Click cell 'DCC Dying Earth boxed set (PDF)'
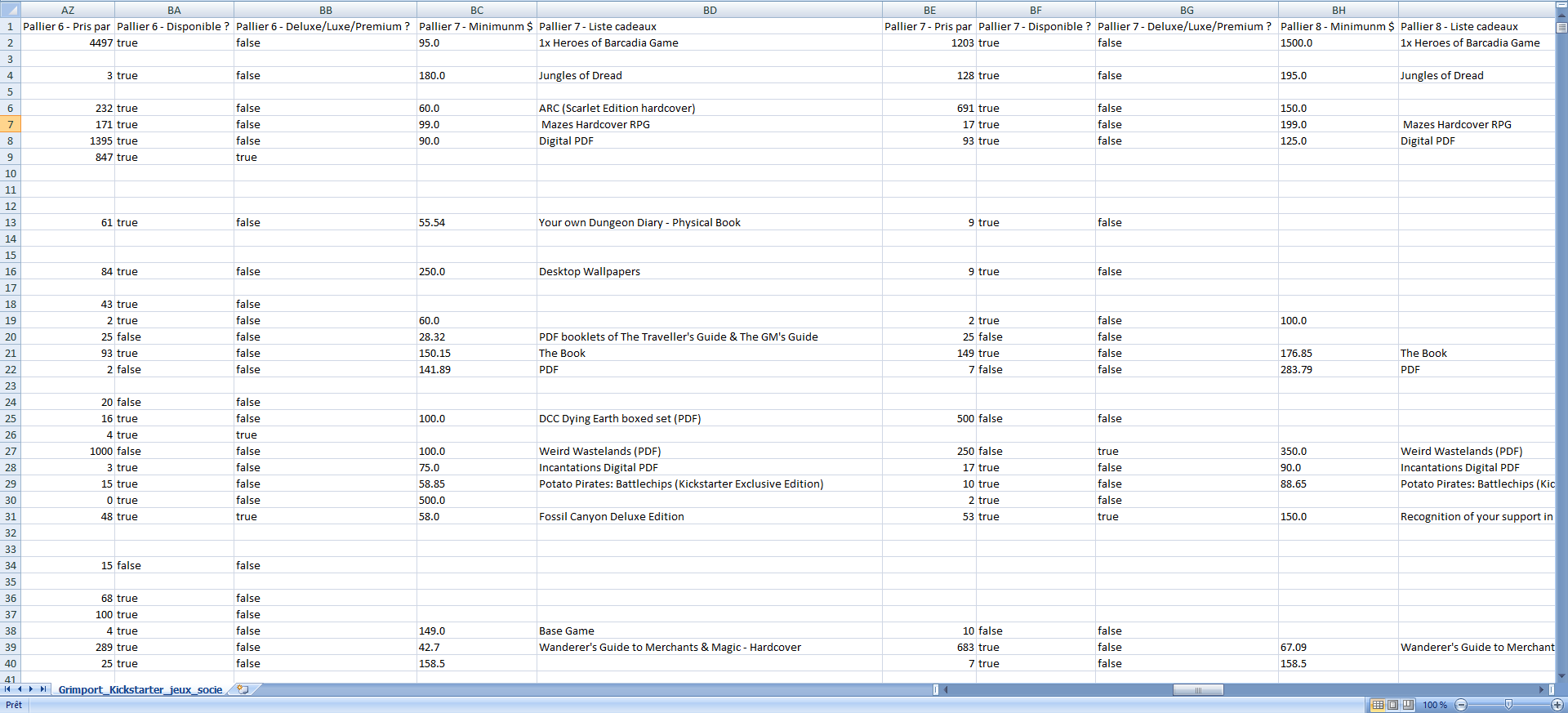 pos(710,418)
